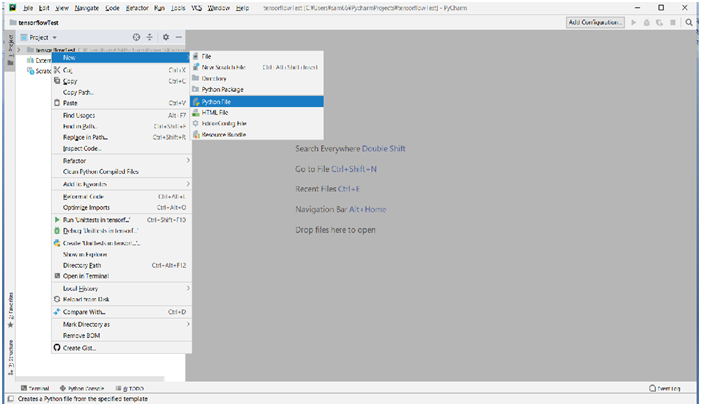Open the Python Console tab
The height and width of the screenshot is (406, 701).
pyautogui.click(x=82, y=388)
